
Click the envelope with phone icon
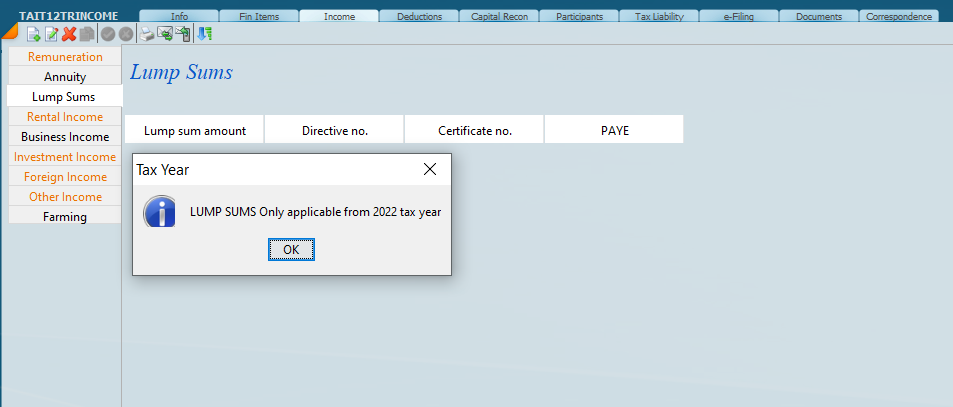click(x=183, y=34)
